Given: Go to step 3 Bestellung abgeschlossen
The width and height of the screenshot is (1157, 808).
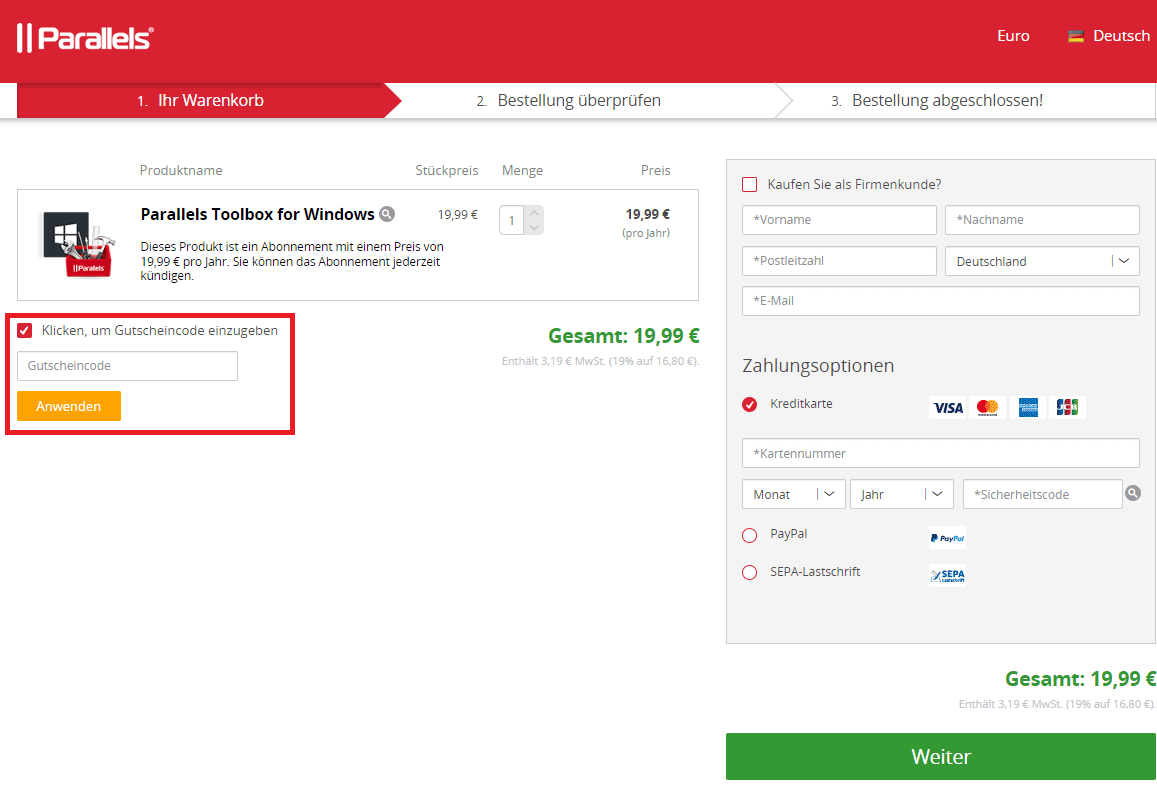Looking at the screenshot, I should (937, 100).
